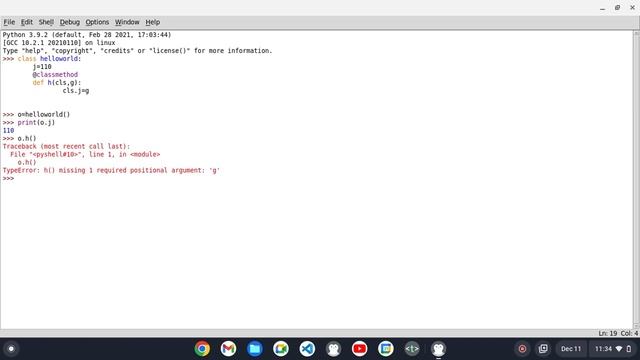The width and height of the screenshot is (640, 360).
Task: Open the Window menu
Action: [127, 22]
